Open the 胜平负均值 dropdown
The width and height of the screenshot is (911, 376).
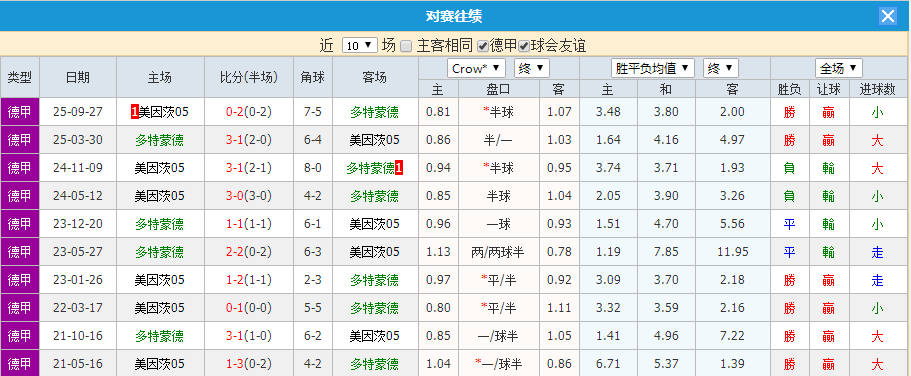click(x=653, y=69)
